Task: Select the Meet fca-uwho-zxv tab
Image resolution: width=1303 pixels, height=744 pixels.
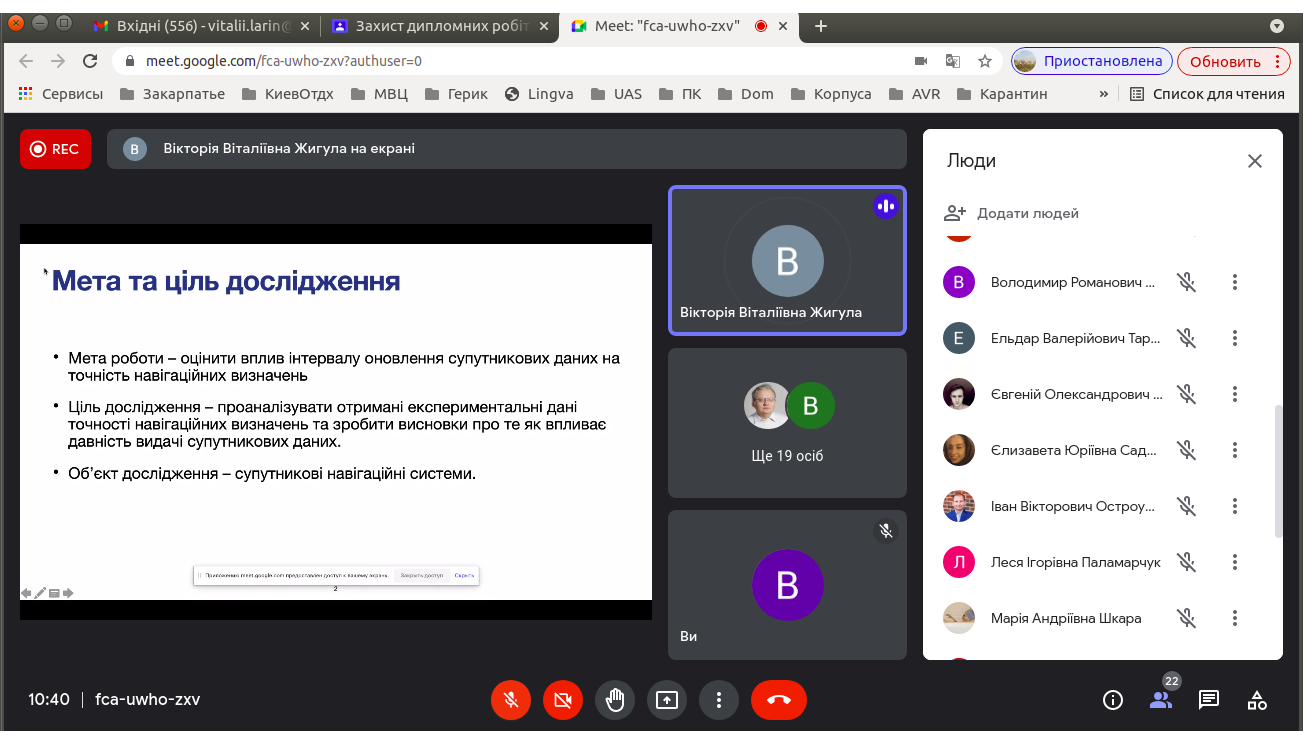Action: click(678, 26)
